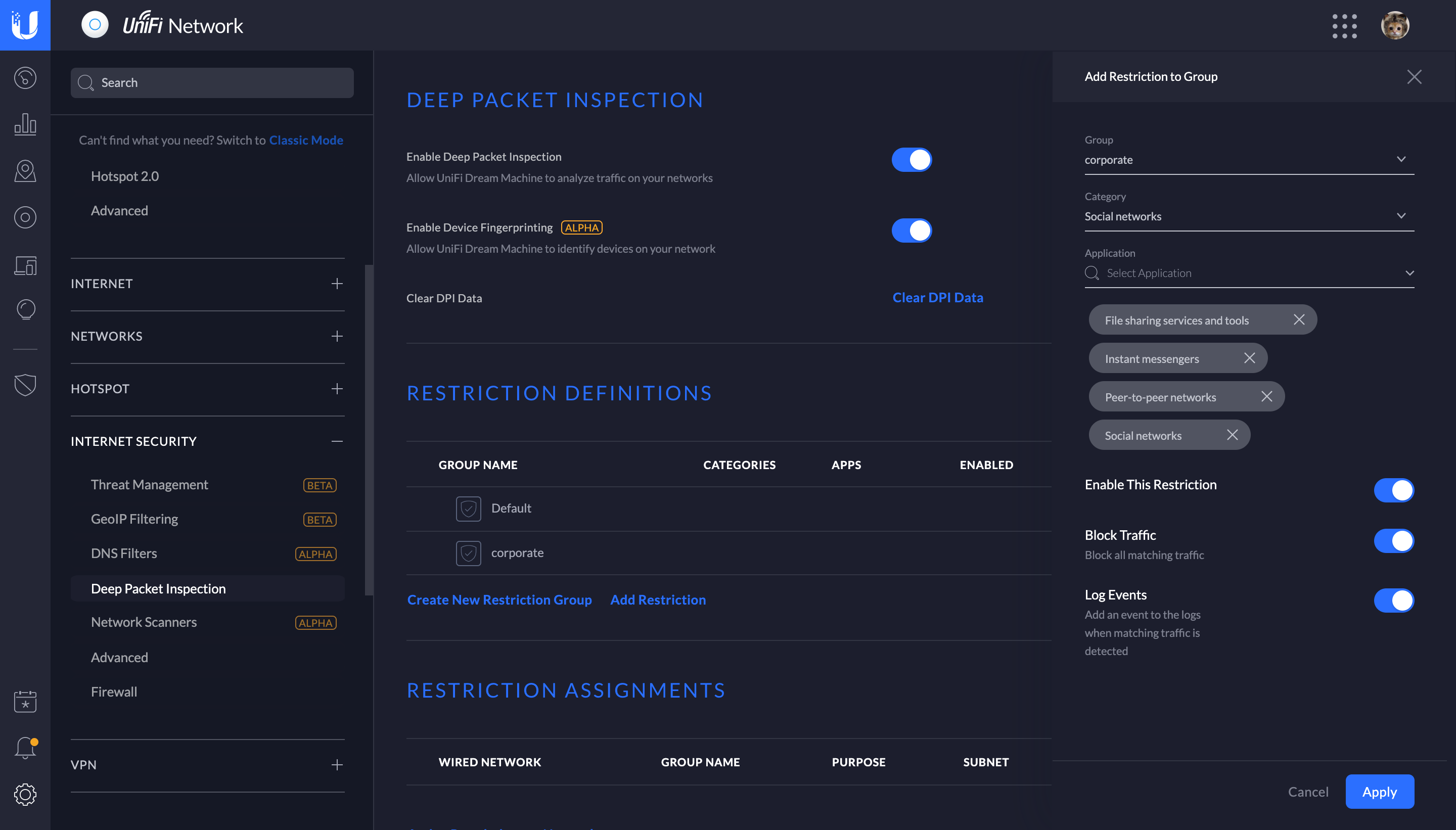
Task: Open Advanced below Hotspot 2.0
Action: 119,210
